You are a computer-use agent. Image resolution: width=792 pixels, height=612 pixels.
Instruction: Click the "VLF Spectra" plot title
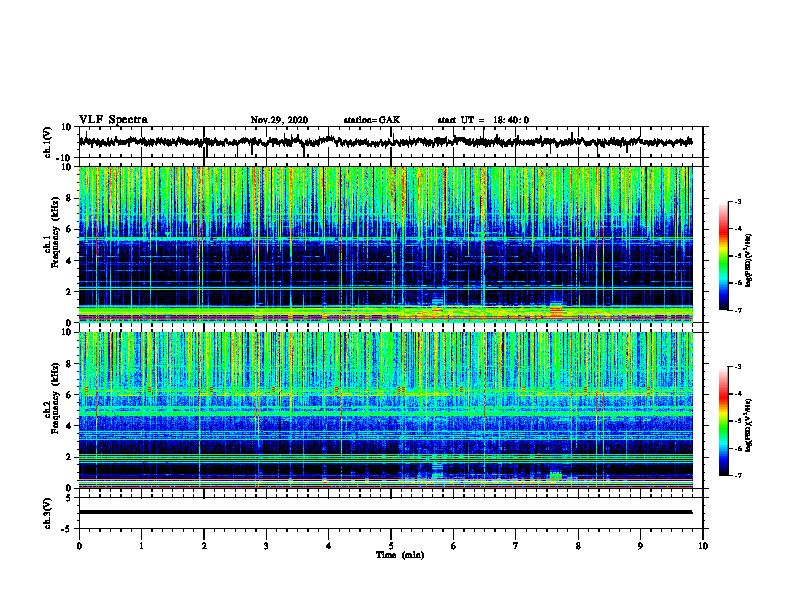[113, 120]
